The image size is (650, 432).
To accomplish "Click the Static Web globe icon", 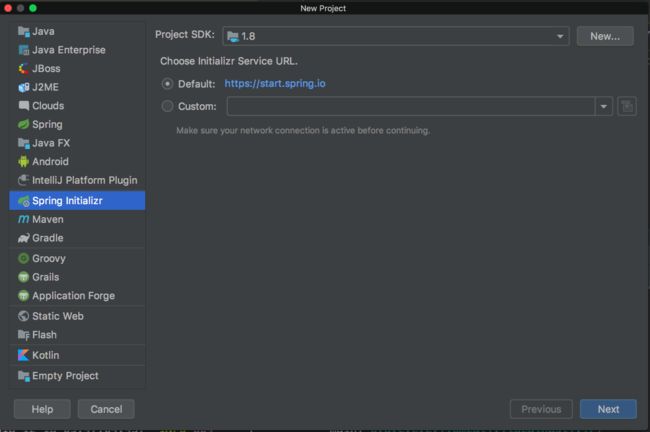I will point(24,316).
